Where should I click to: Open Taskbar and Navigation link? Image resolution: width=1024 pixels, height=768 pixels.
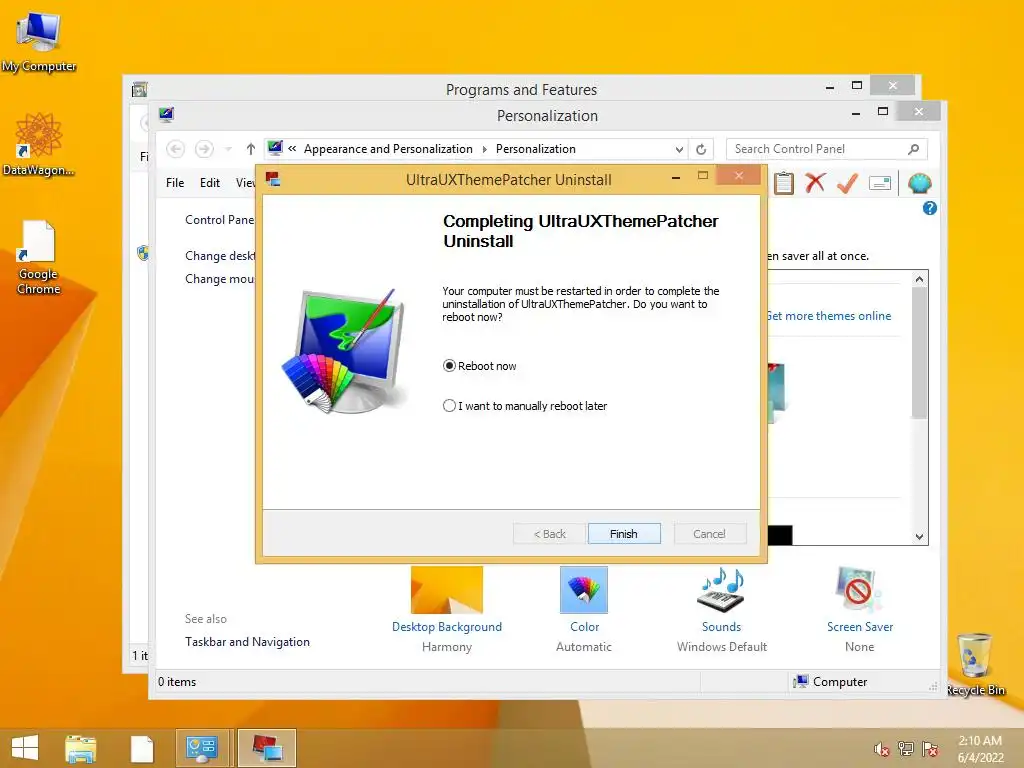(x=247, y=642)
